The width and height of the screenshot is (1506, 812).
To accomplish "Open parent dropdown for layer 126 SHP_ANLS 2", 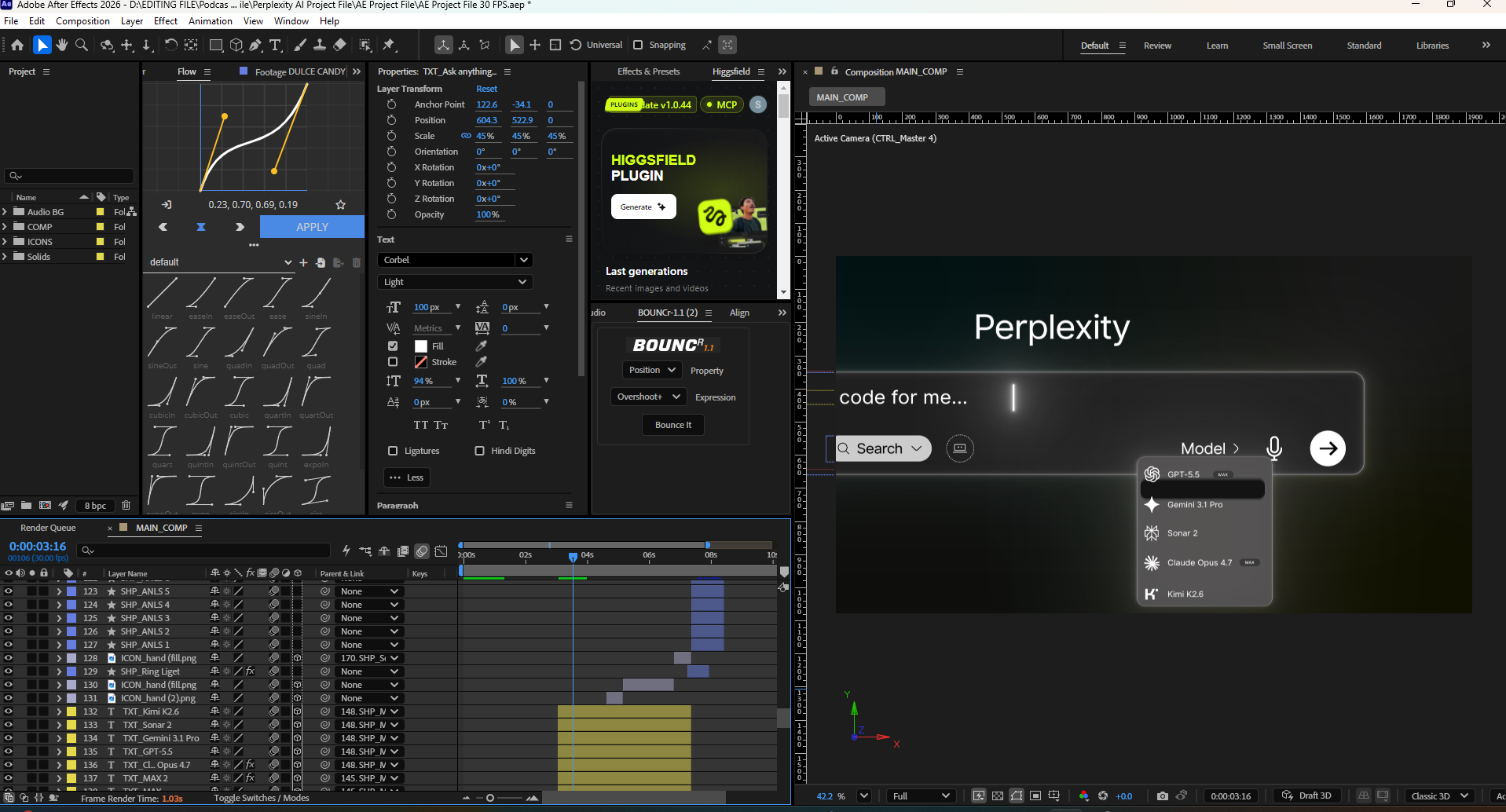I will coord(368,631).
